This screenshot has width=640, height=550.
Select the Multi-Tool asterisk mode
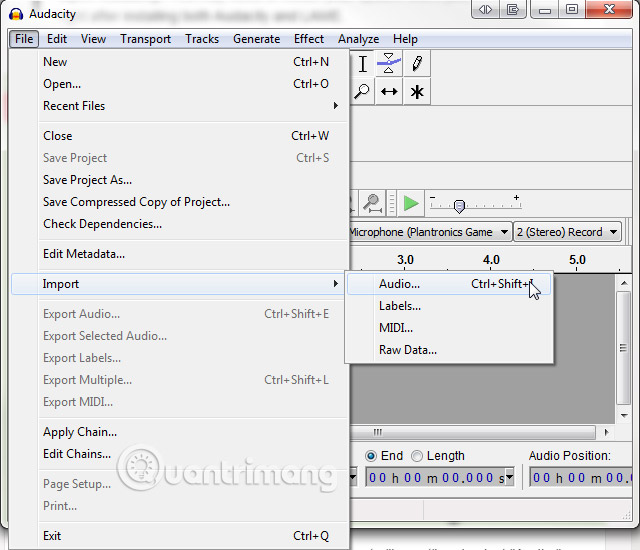pos(417,91)
